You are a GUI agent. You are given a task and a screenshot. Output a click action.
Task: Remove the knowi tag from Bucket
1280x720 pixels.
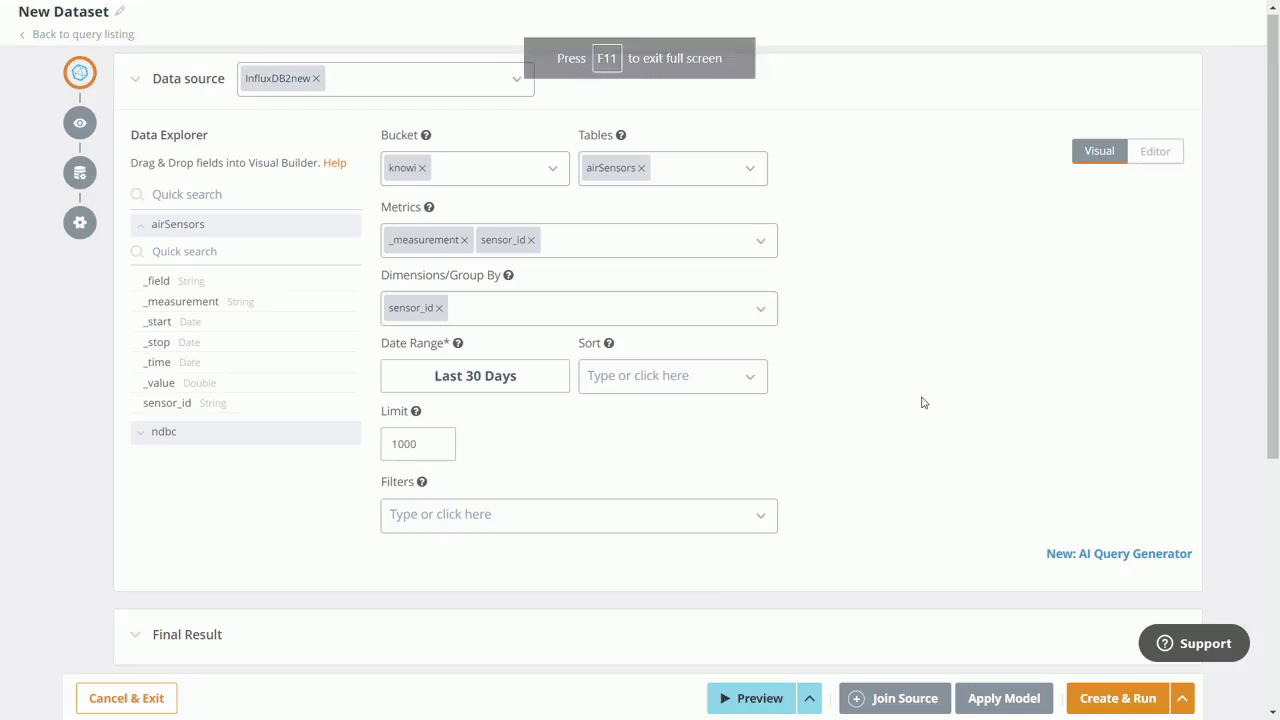(x=421, y=167)
